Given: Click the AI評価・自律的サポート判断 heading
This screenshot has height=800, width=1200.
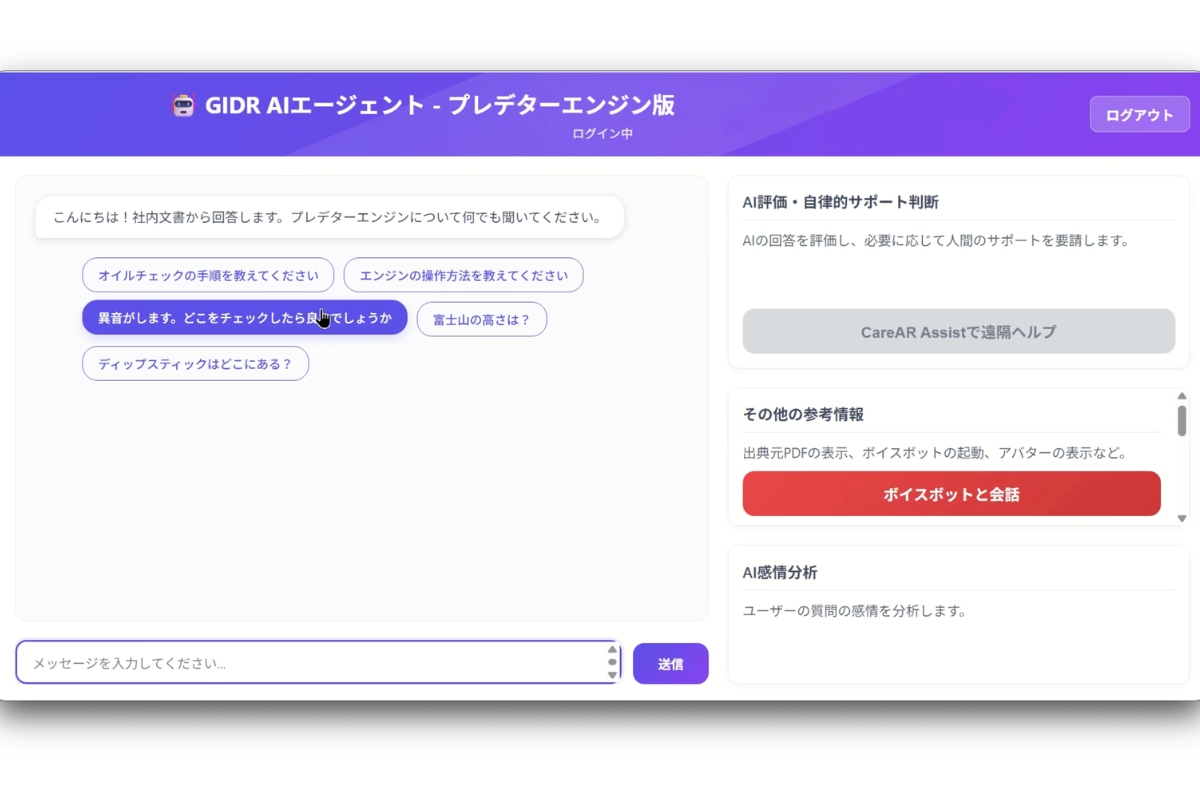Looking at the screenshot, I should 840,202.
